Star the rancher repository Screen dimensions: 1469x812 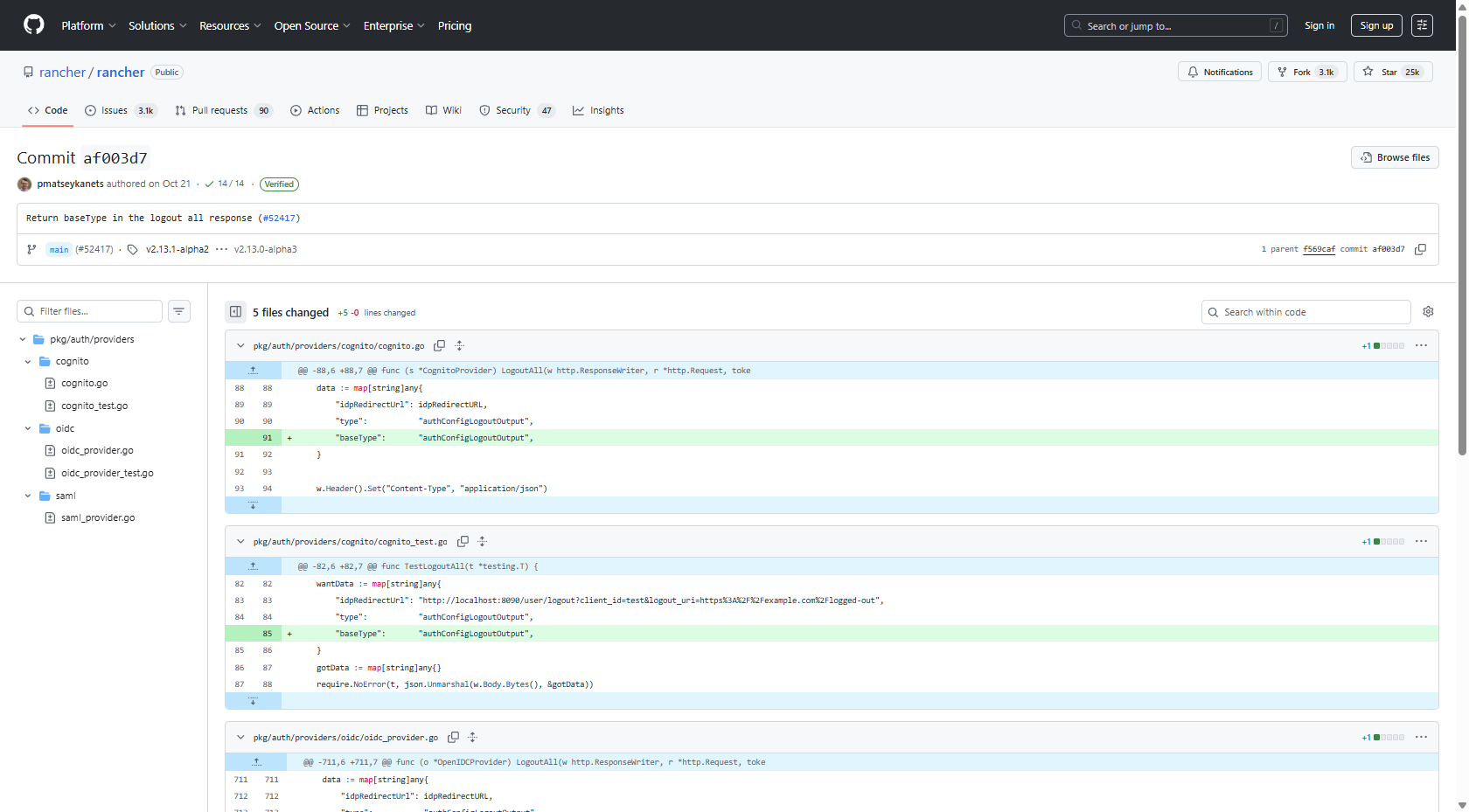(1392, 73)
